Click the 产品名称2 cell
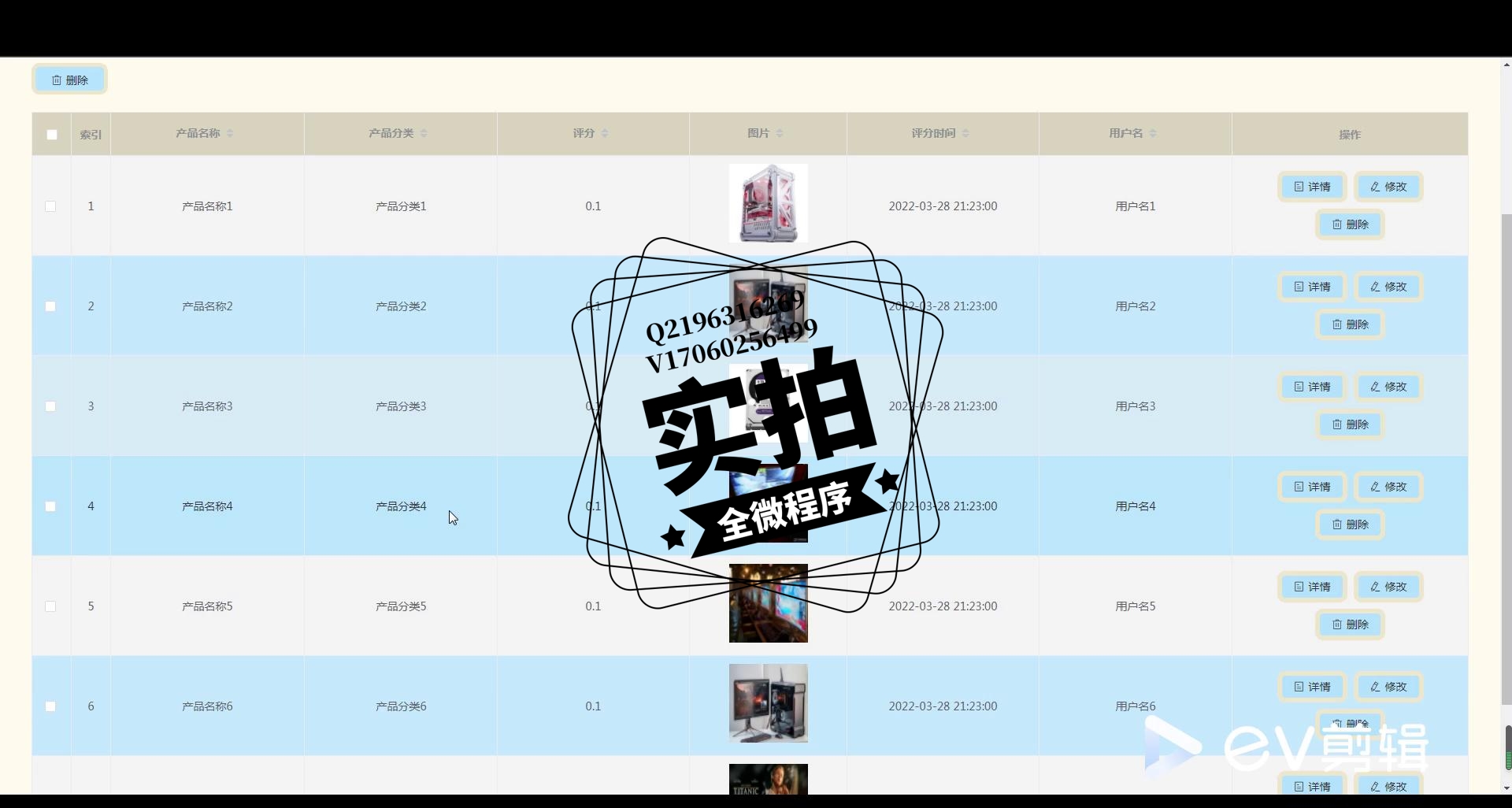This screenshot has width=1512, height=808. (207, 306)
